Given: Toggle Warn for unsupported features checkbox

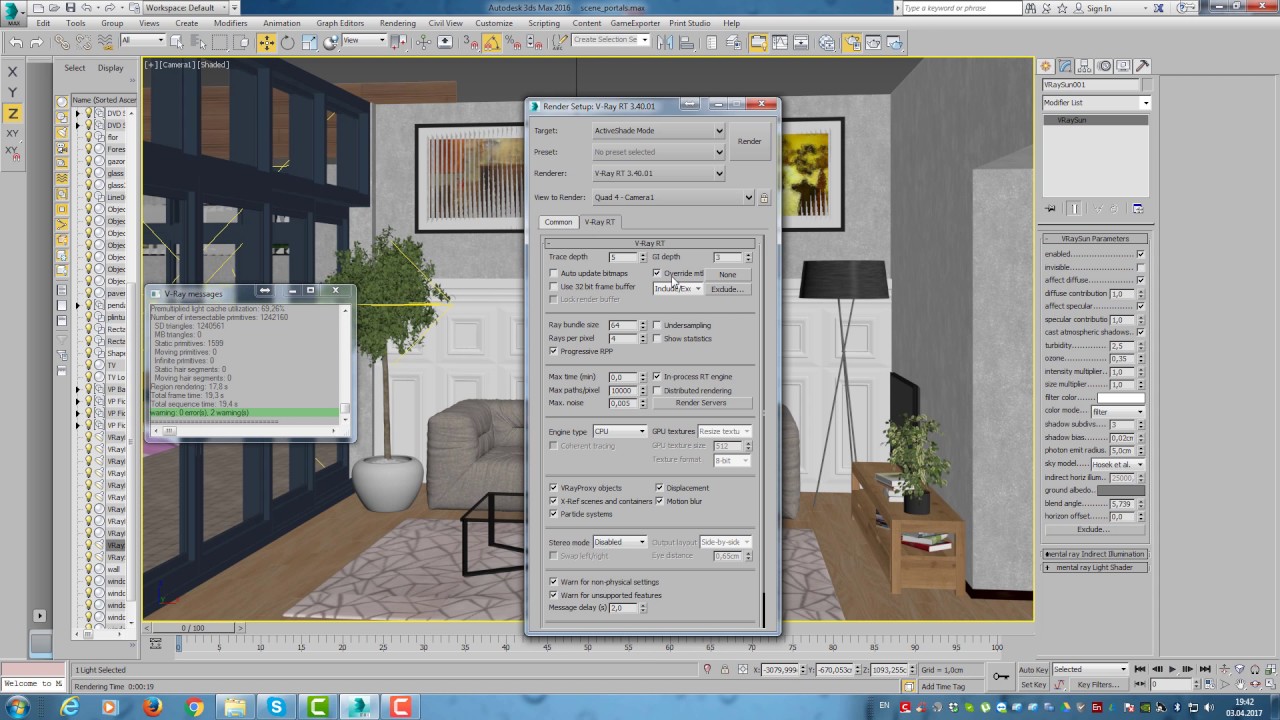Looking at the screenshot, I should [x=553, y=595].
